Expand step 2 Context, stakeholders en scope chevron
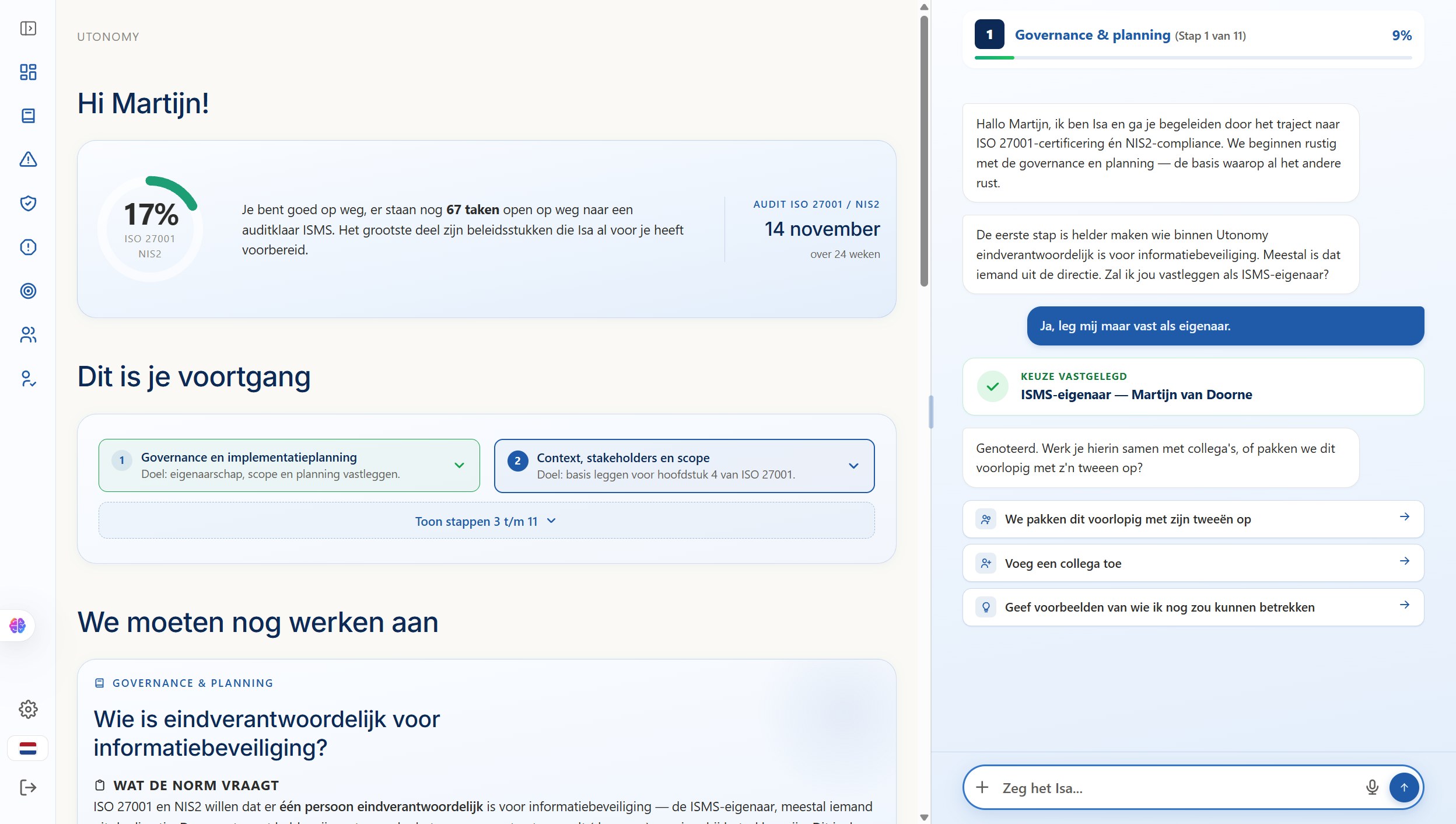 (x=853, y=466)
